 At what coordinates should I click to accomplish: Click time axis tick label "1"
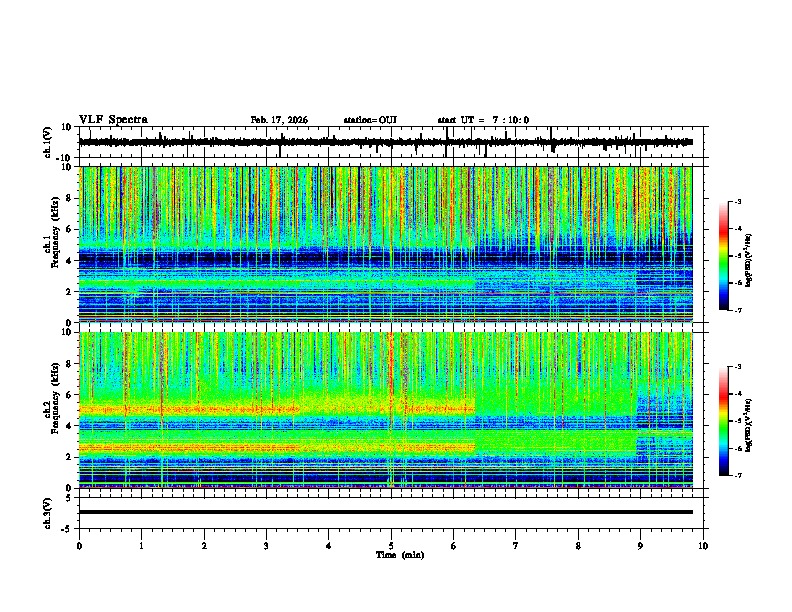(x=141, y=546)
